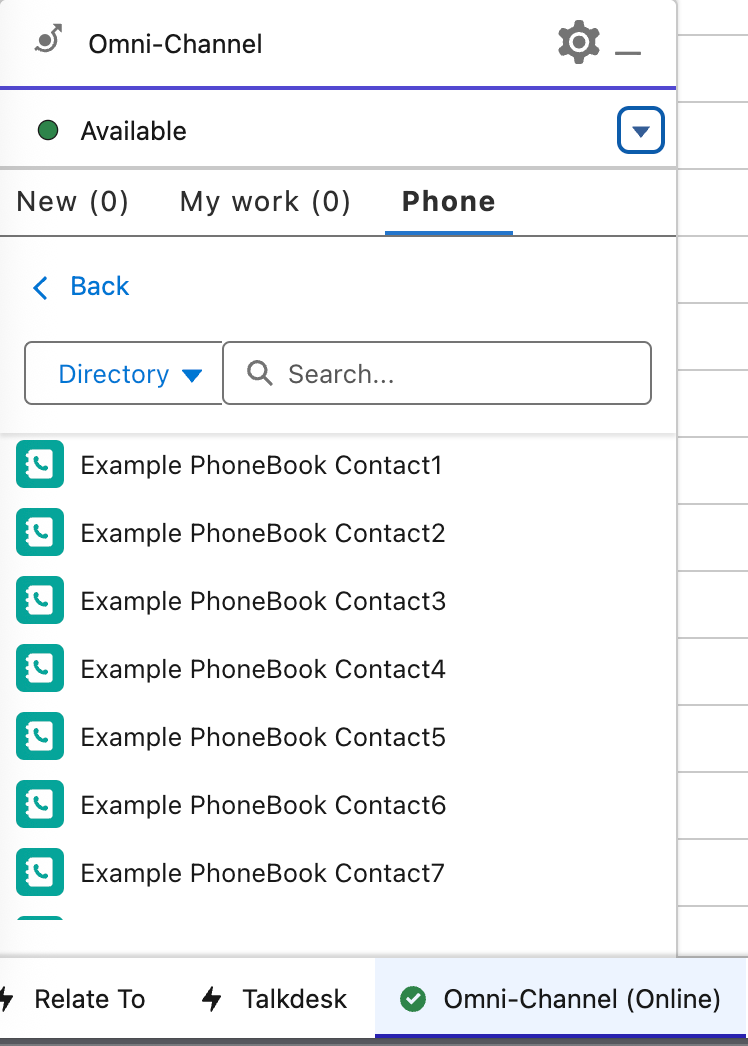Click the search magnifier icon
Screen dimensions: 748x1046
click(x=260, y=374)
